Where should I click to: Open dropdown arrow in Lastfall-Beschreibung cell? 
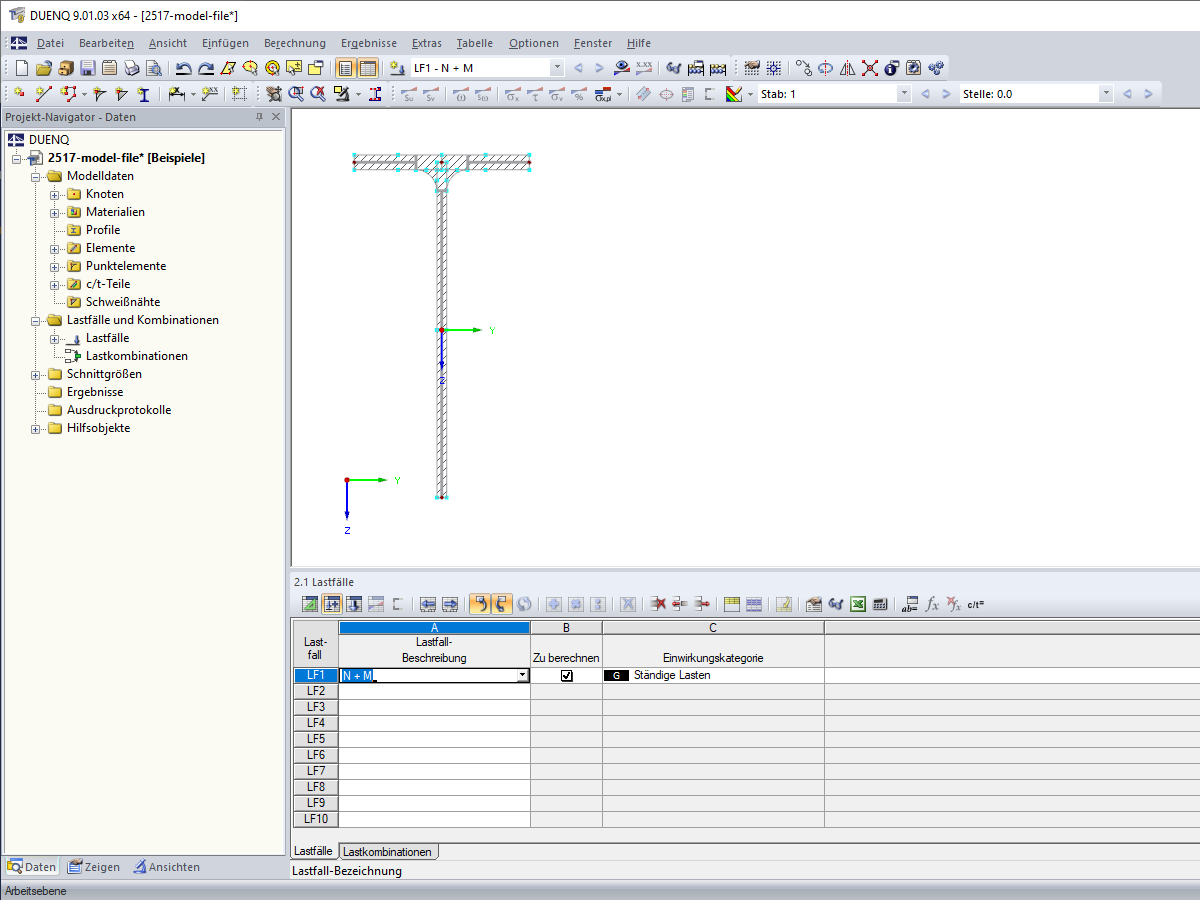[522, 676]
